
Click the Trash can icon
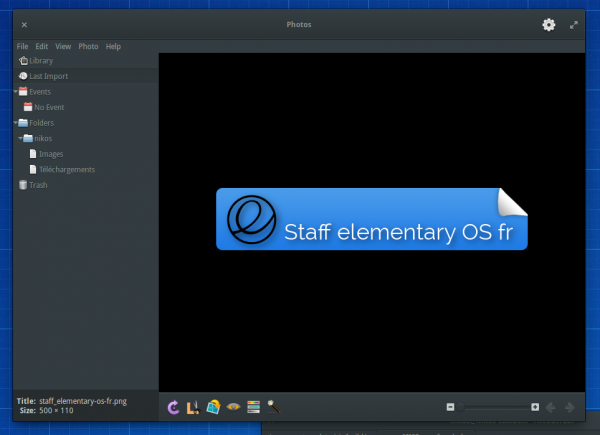pyautogui.click(x=23, y=185)
